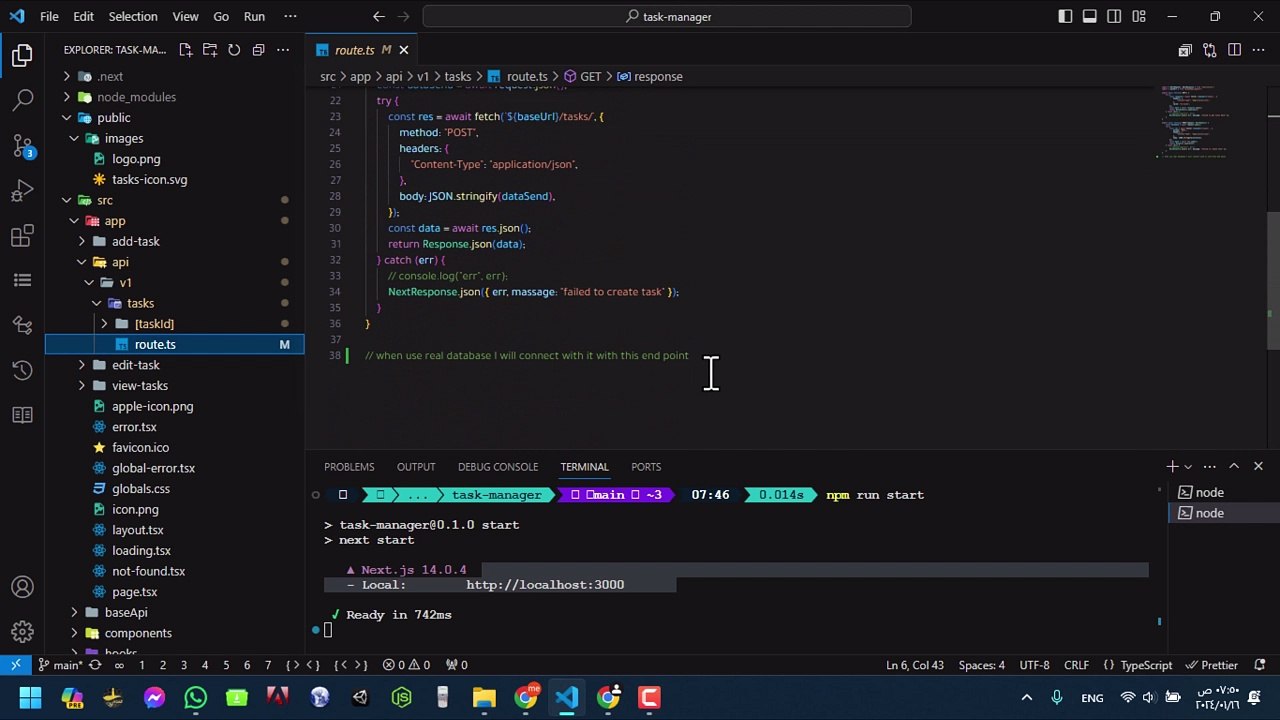Switch to the Problems tab
This screenshot has height=720, width=1280.
click(349, 467)
